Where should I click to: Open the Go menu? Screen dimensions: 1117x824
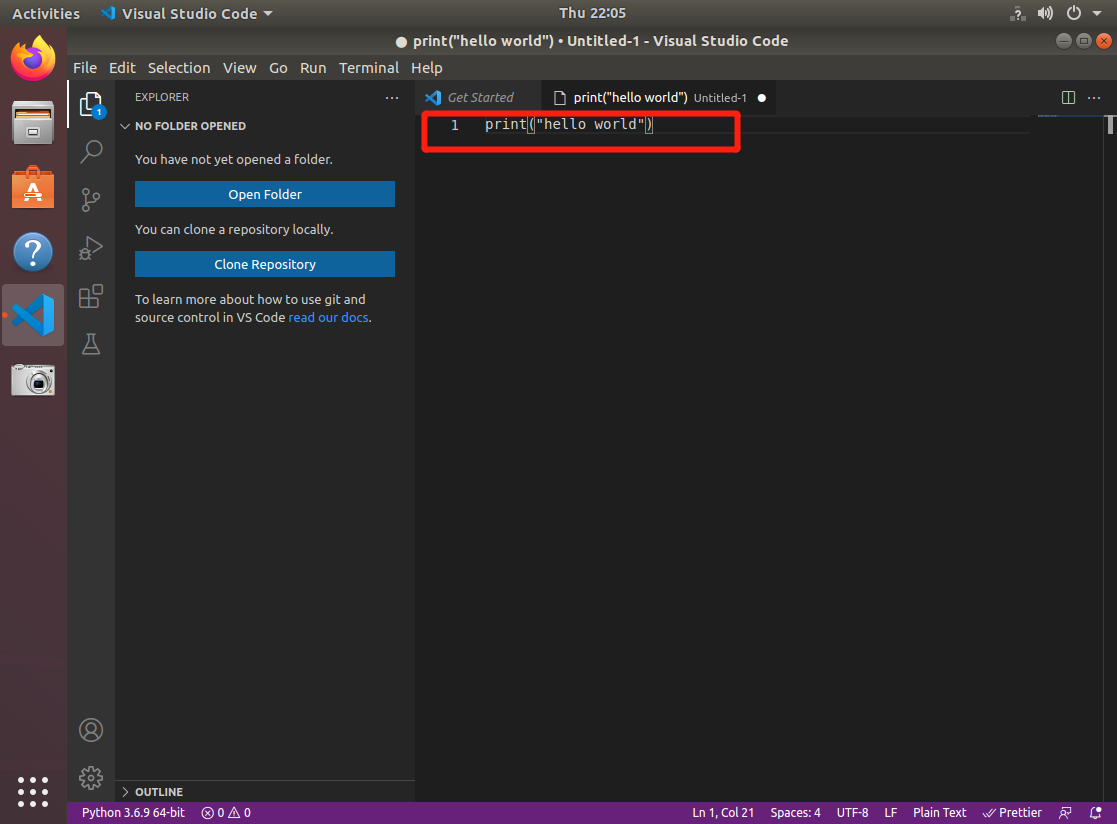pyautogui.click(x=278, y=68)
